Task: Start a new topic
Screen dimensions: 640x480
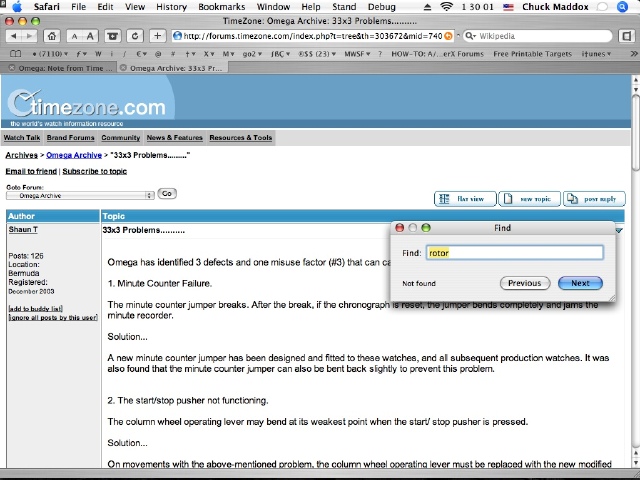Action: click(x=529, y=199)
